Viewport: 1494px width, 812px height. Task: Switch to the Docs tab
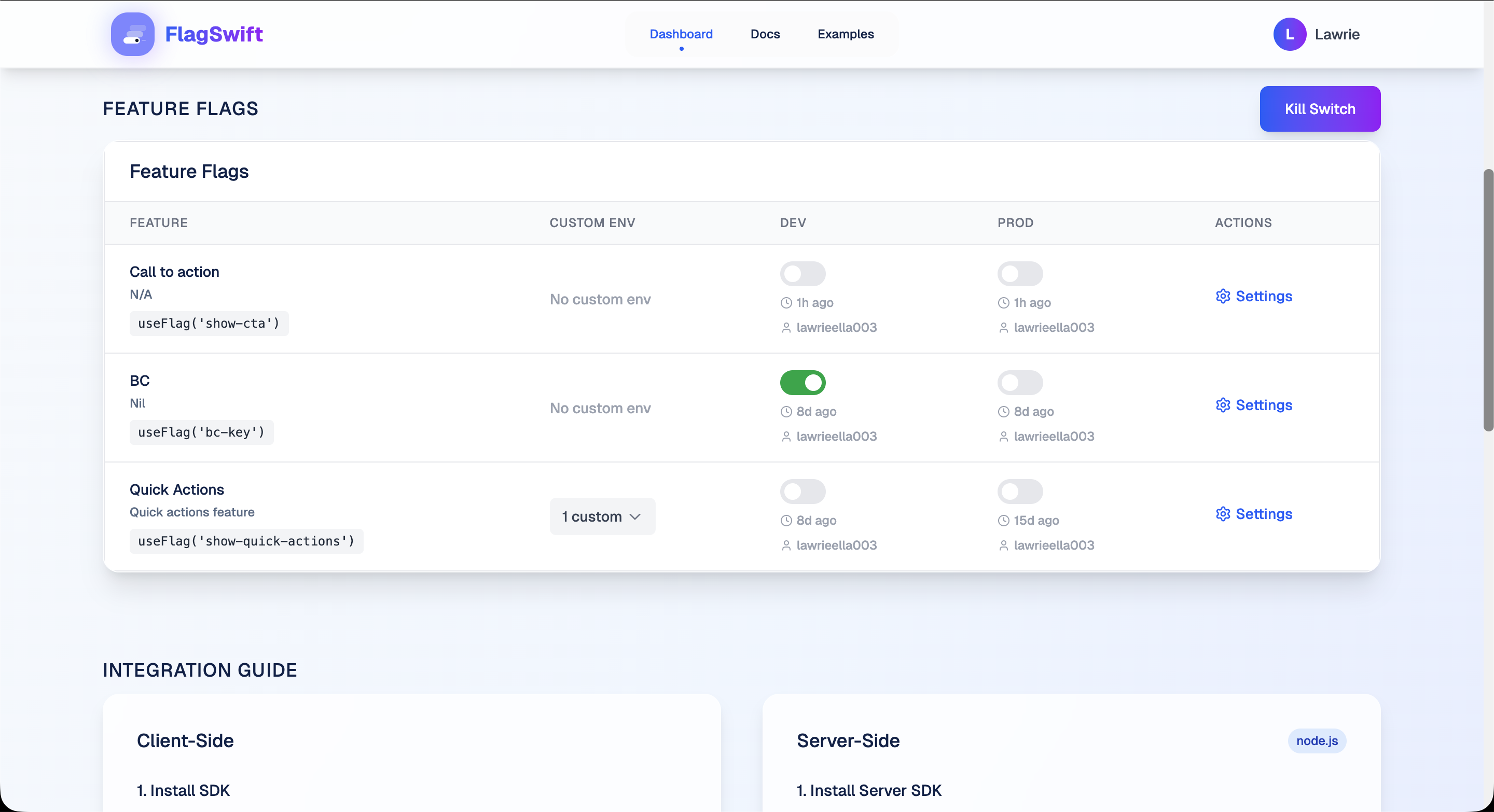coord(765,34)
